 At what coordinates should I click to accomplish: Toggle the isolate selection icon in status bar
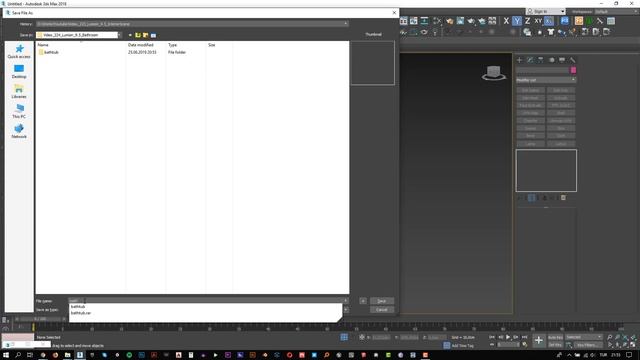pos(344,337)
